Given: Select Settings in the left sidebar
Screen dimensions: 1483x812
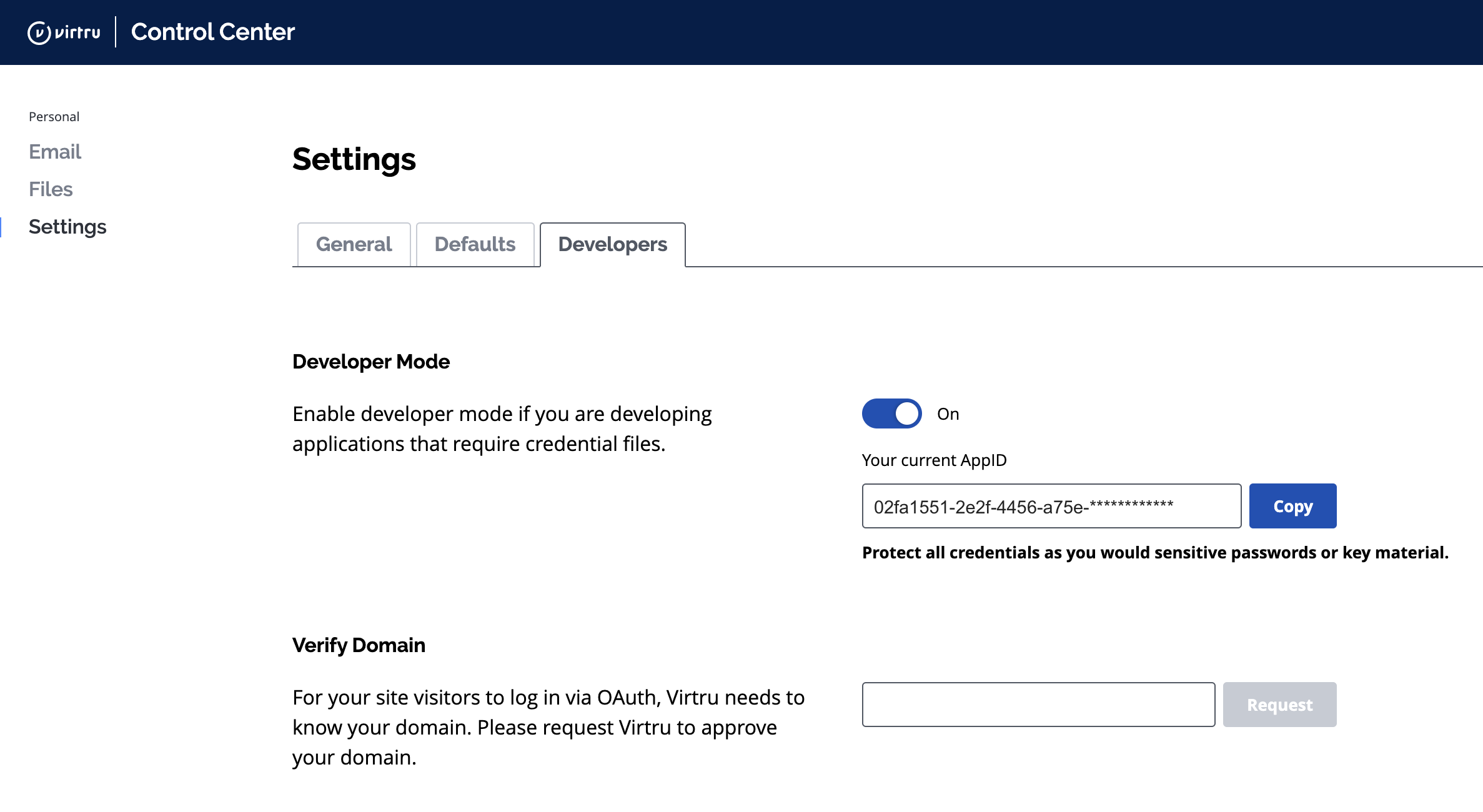Looking at the screenshot, I should (x=67, y=227).
